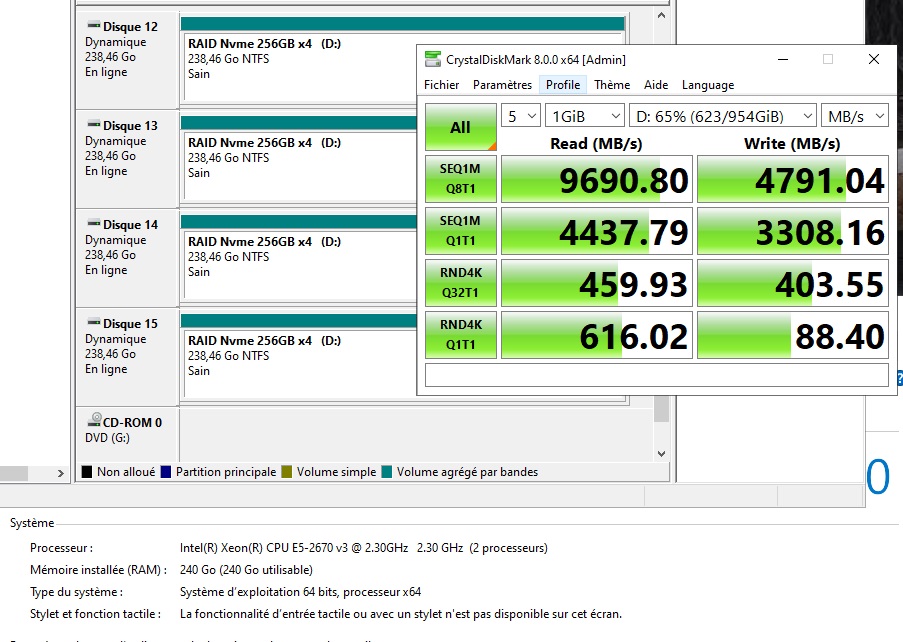Select the Disque 15 drive icon
Screen dimensions: 903x642
(93, 322)
